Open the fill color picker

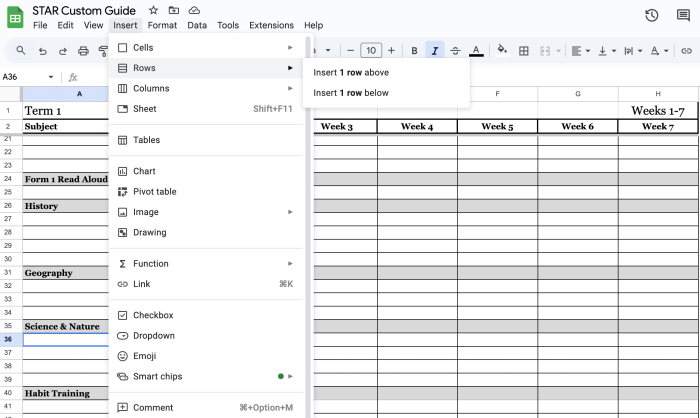tap(502, 50)
